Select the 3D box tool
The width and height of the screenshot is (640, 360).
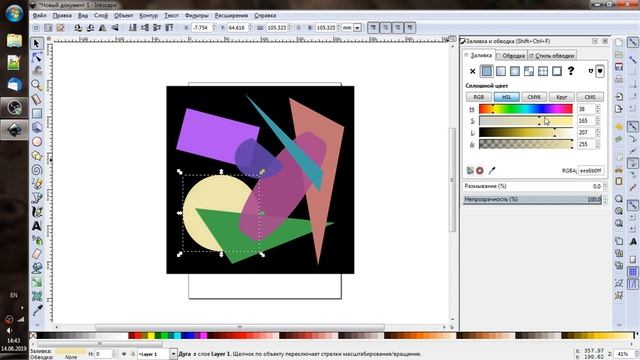[x=37, y=127]
